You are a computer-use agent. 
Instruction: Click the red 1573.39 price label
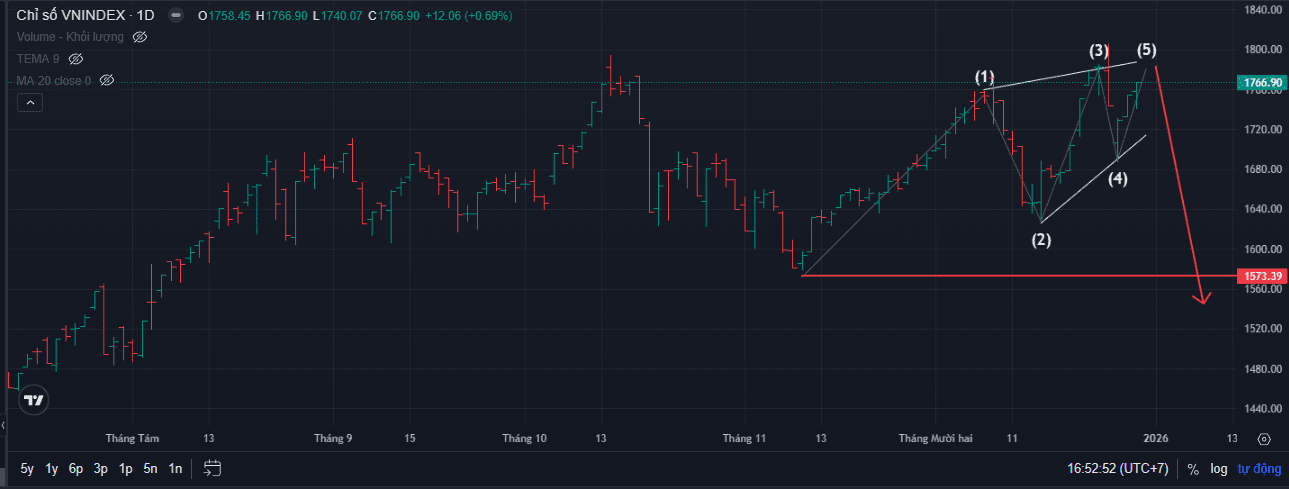point(1262,275)
